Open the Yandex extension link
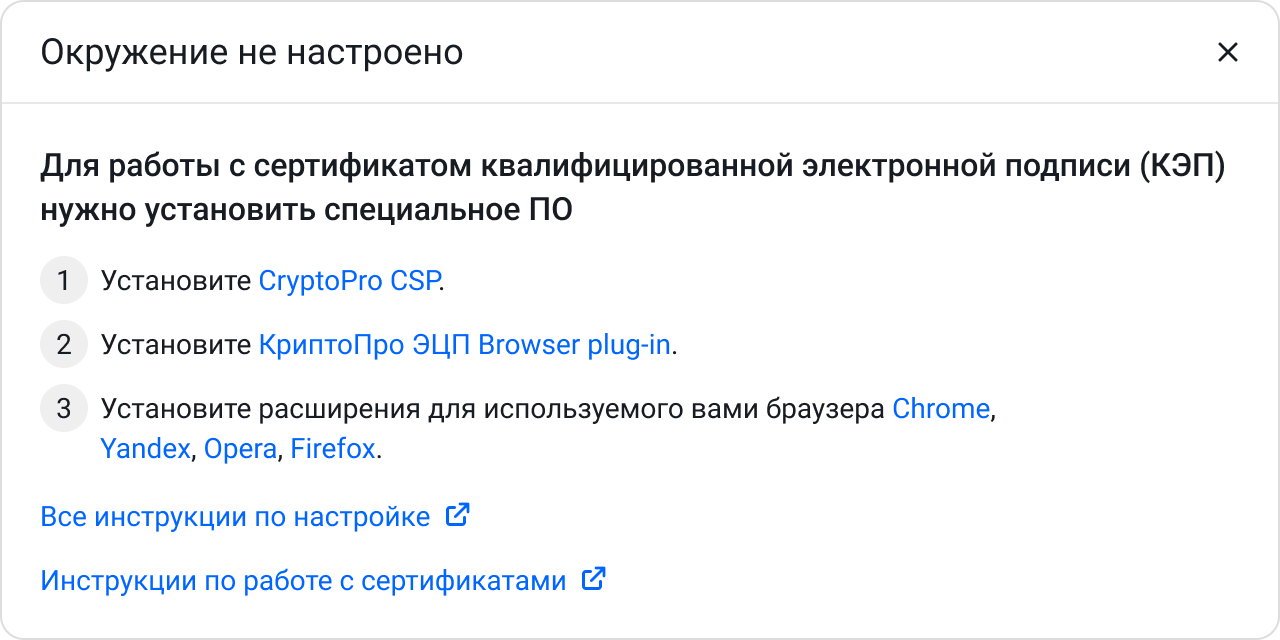 145,449
